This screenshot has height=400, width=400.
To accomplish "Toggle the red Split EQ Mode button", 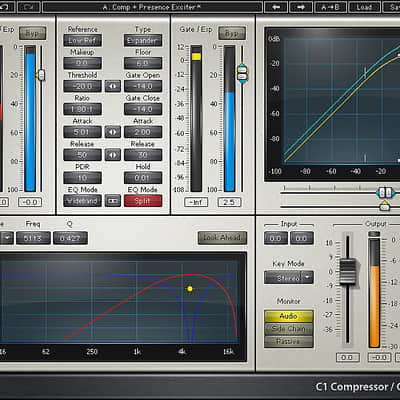I will pos(143,201).
